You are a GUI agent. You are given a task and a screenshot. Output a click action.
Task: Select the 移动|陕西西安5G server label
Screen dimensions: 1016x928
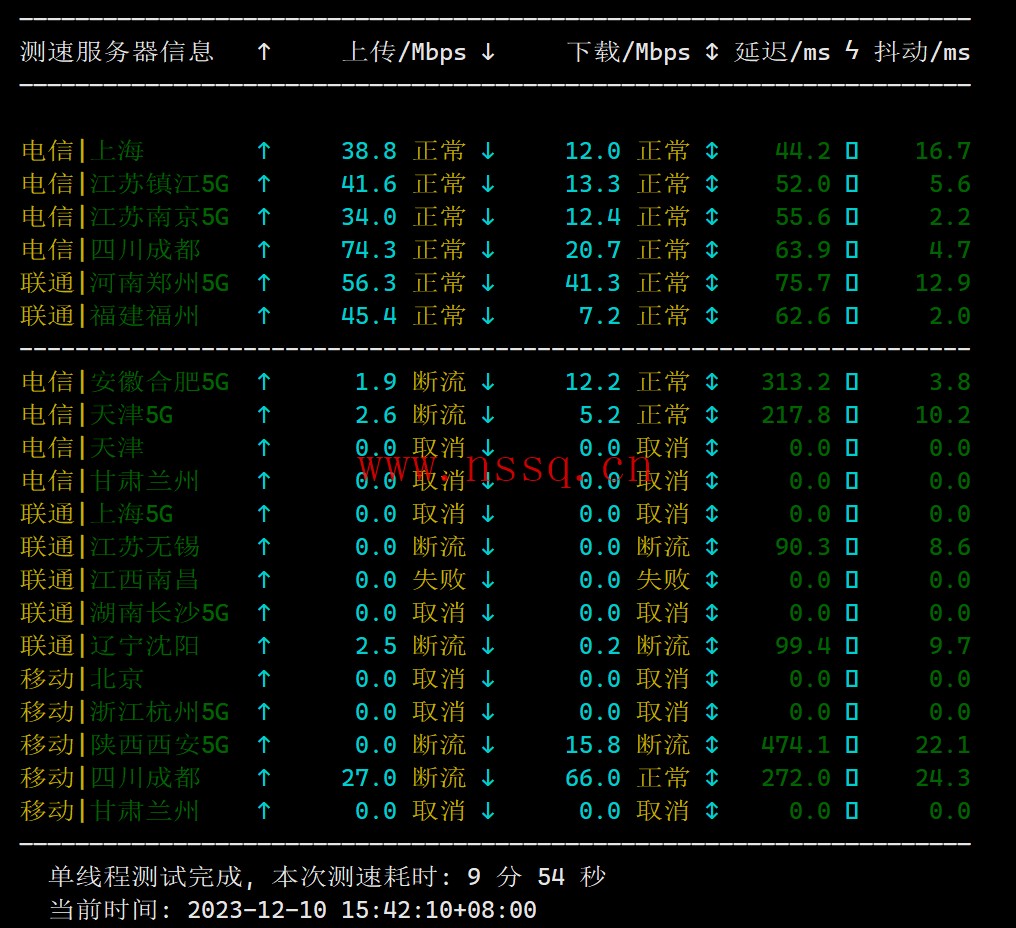(x=125, y=746)
